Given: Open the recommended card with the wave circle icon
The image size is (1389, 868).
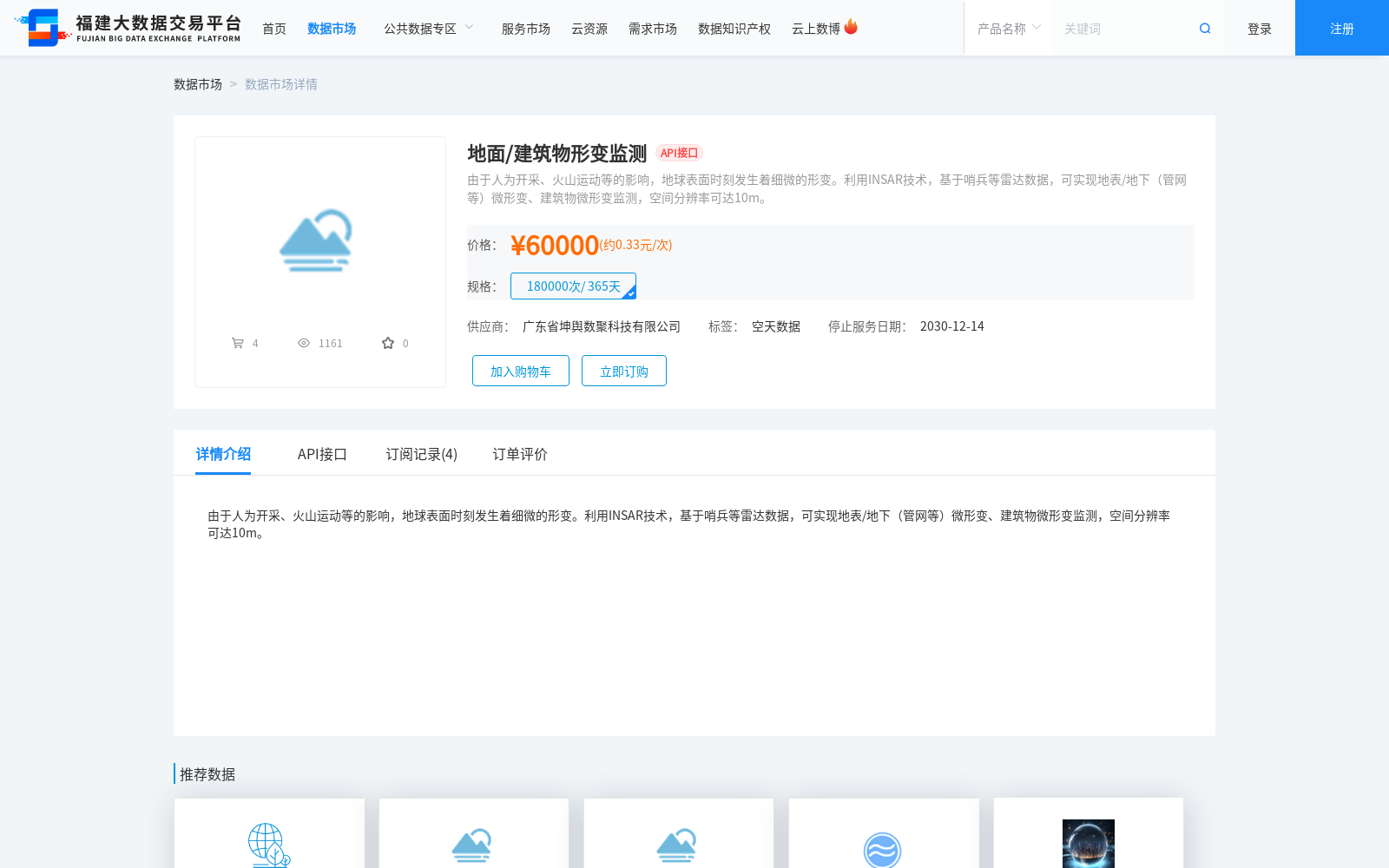Looking at the screenshot, I should (x=884, y=833).
